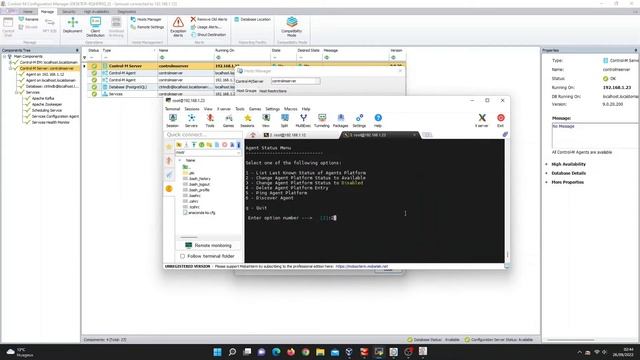Enable MultiExec mode in MobaXterm
The width and height of the screenshot is (640, 360).
pos(303,120)
